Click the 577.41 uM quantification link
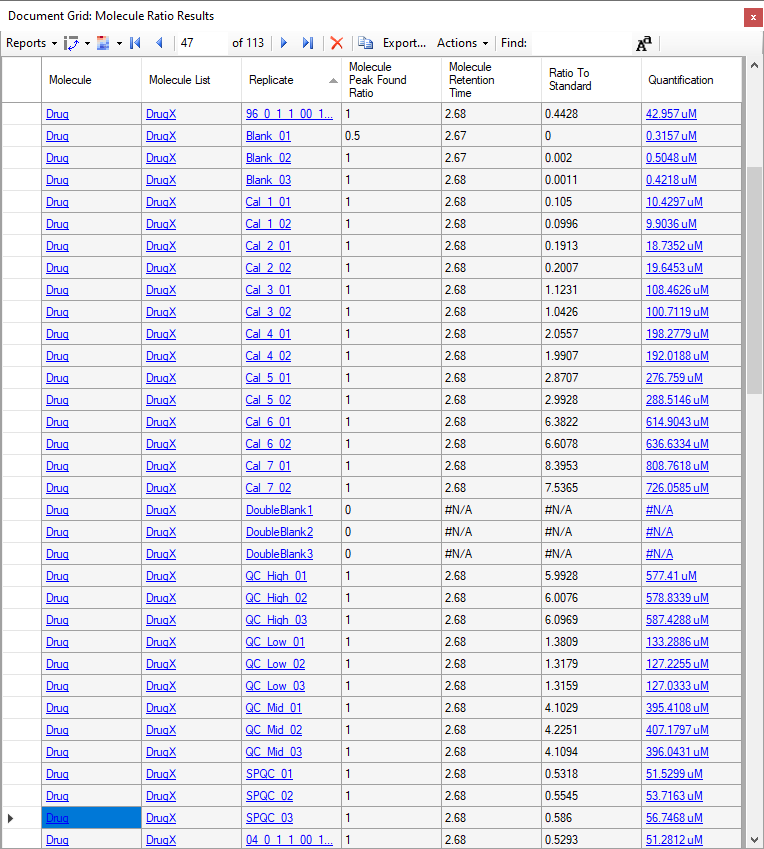Viewport: 764px width, 849px height. (x=671, y=576)
